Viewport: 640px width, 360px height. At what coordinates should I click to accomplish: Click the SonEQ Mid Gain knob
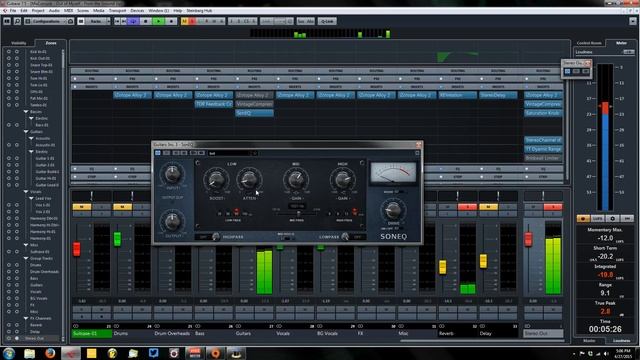[x=296, y=180]
